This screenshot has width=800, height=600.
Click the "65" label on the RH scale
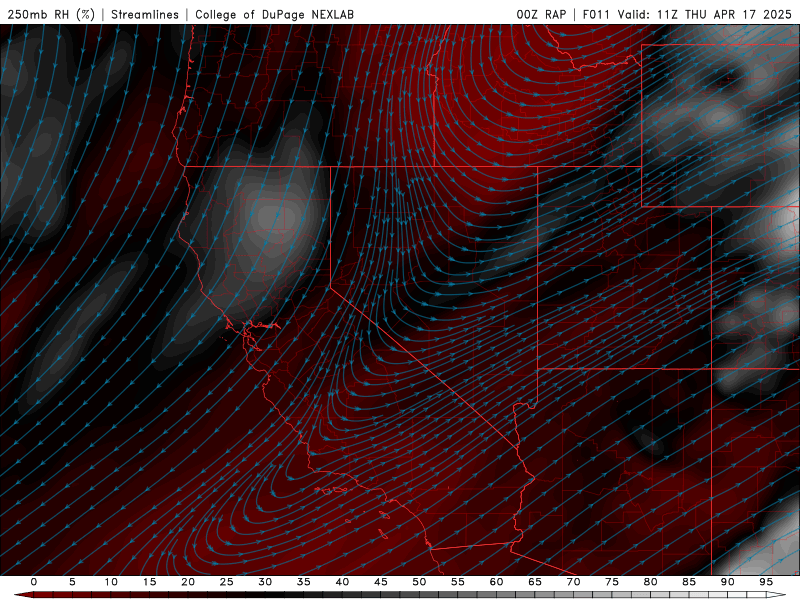pos(535,582)
